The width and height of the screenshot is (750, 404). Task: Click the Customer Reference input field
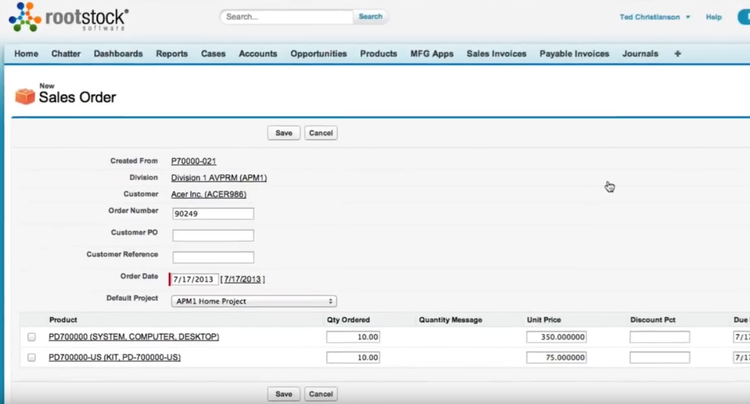213,257
